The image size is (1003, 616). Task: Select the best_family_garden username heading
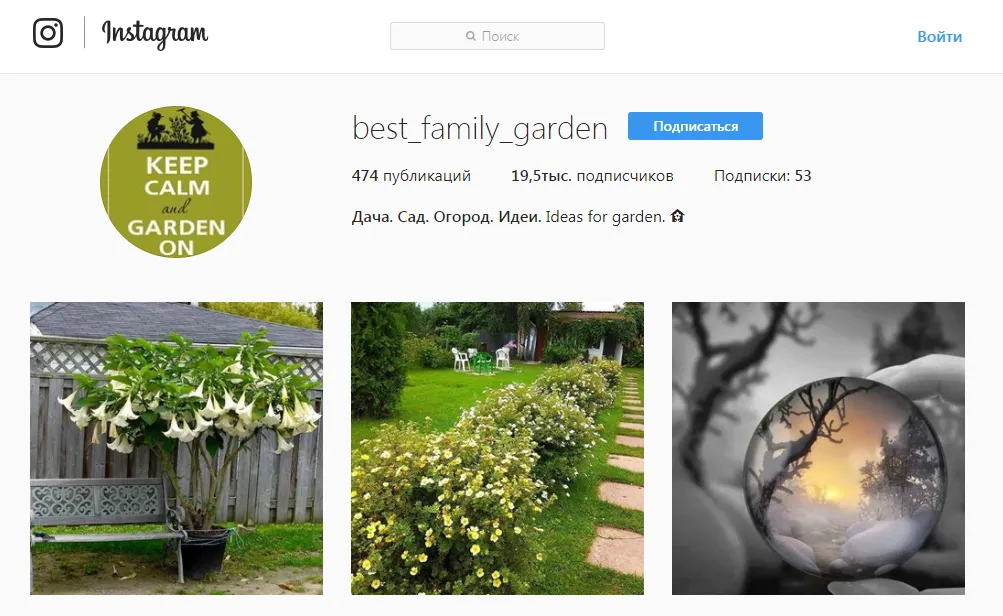tap(480, 129)
